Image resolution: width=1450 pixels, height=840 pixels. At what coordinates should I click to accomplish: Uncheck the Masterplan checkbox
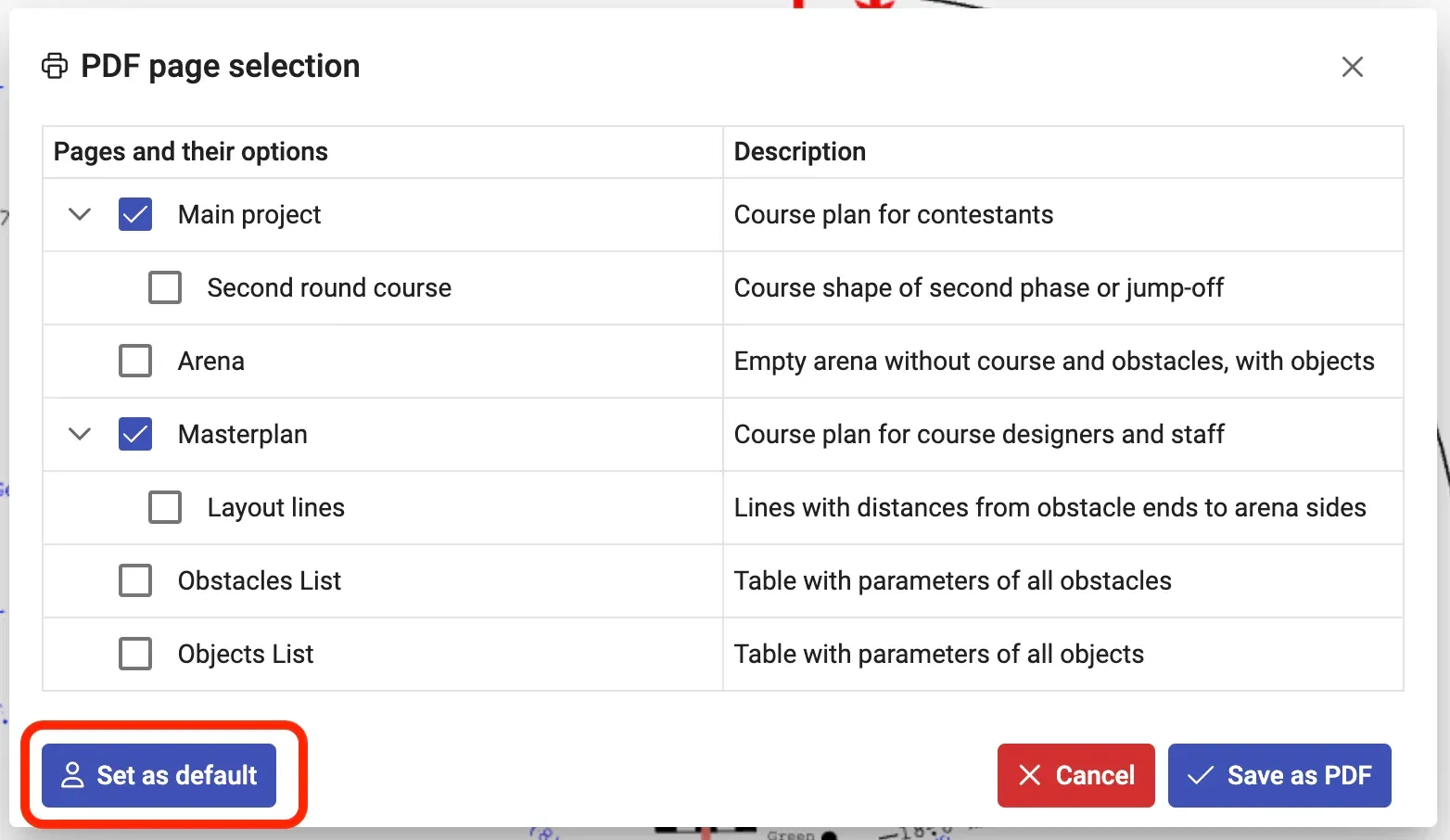[135, 434]
